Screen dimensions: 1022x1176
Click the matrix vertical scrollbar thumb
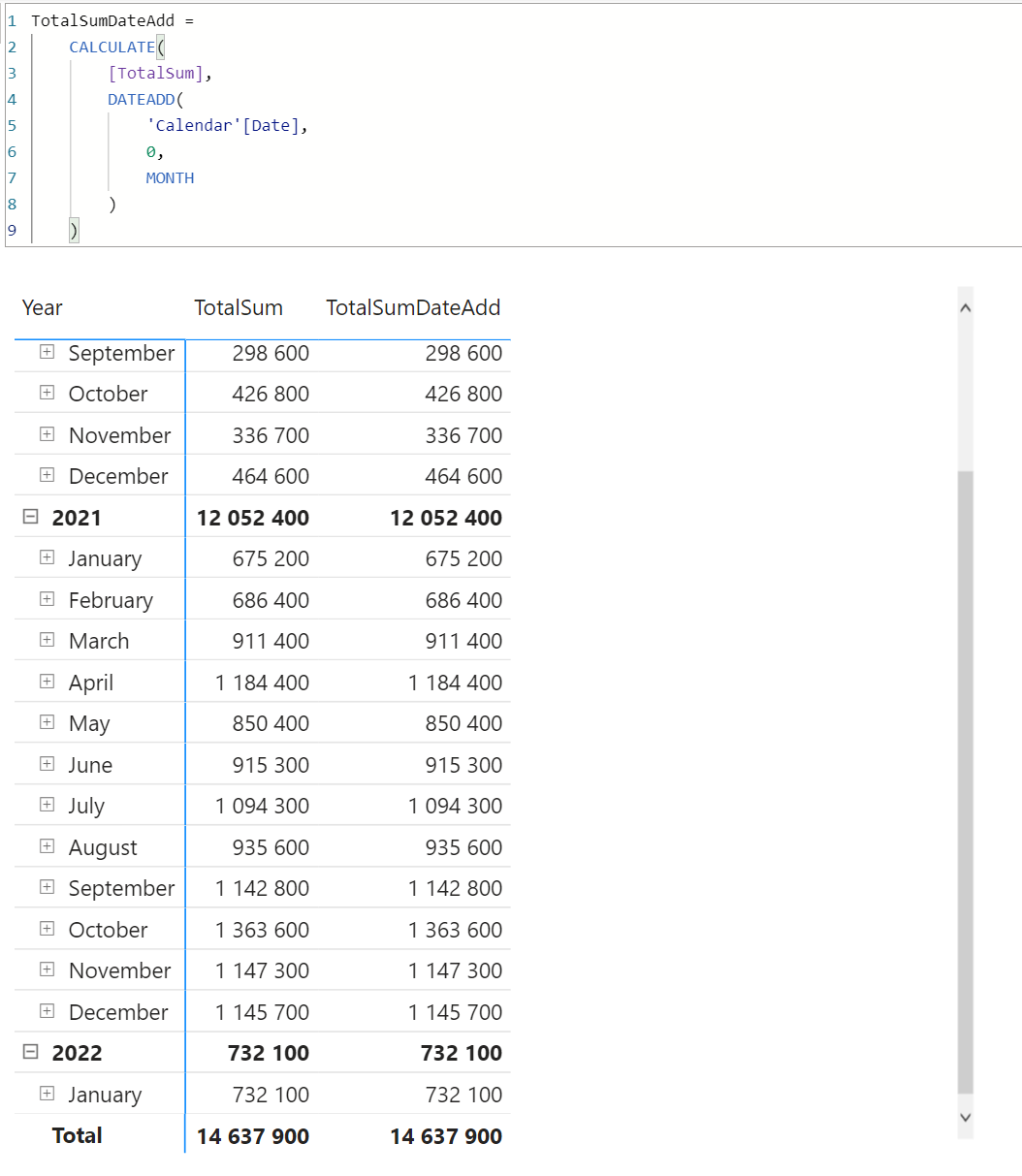965,781
